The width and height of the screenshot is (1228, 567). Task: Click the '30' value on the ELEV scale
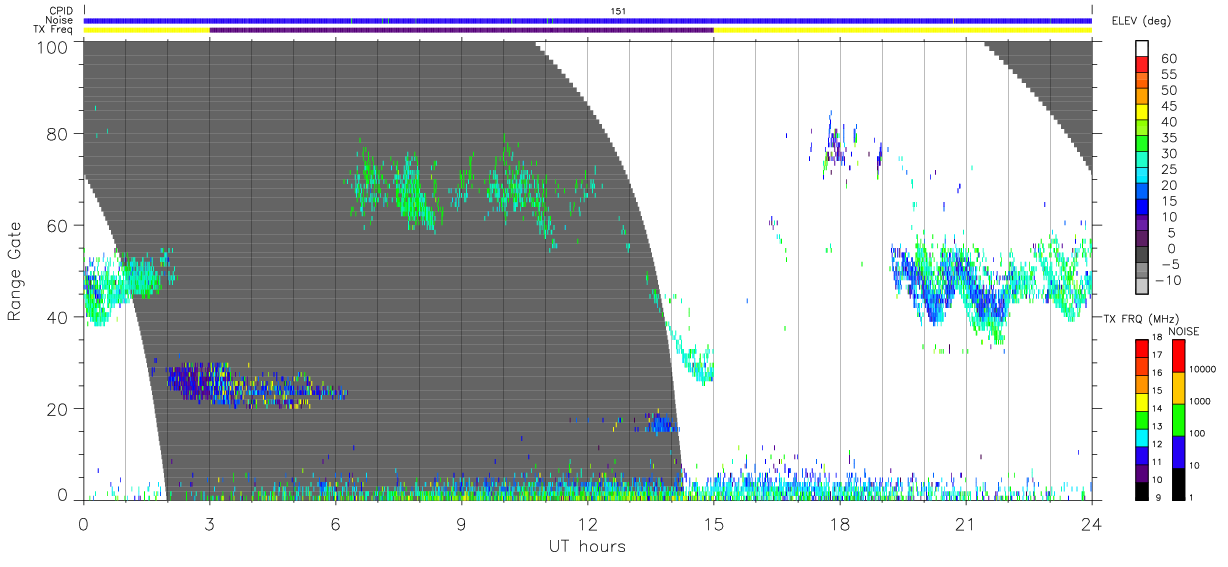1167,153
